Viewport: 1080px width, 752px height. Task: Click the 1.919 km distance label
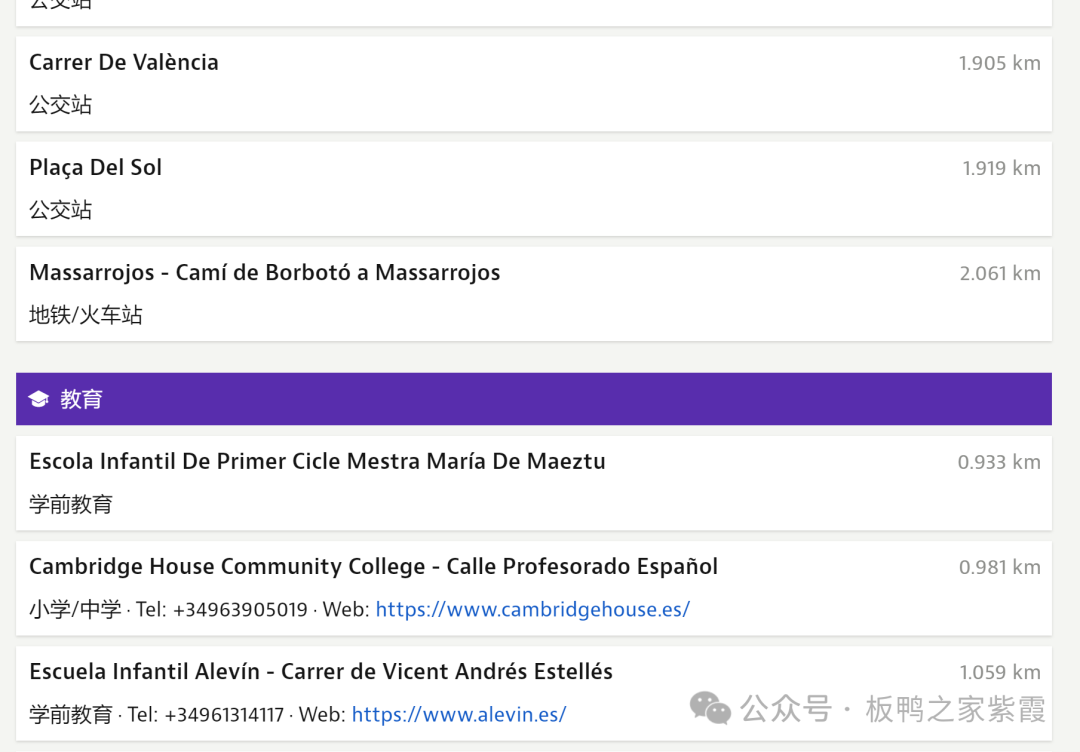(1001, 168)
